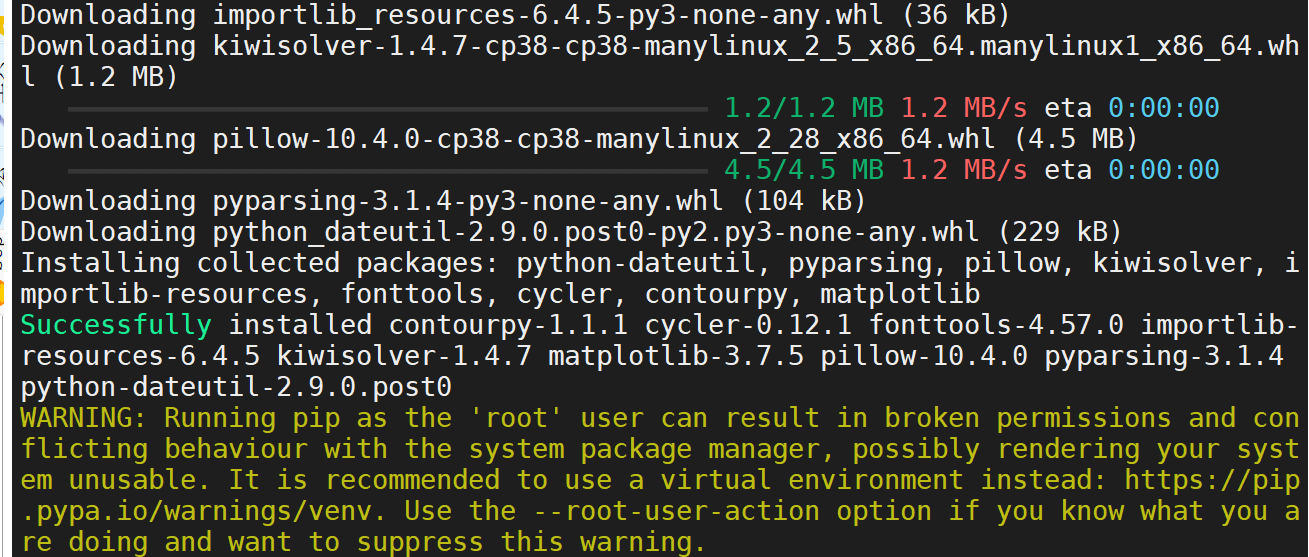Click the "(104 kB)" file size
The width and height of the screenshot is (1309, 557).
(803, 201)
